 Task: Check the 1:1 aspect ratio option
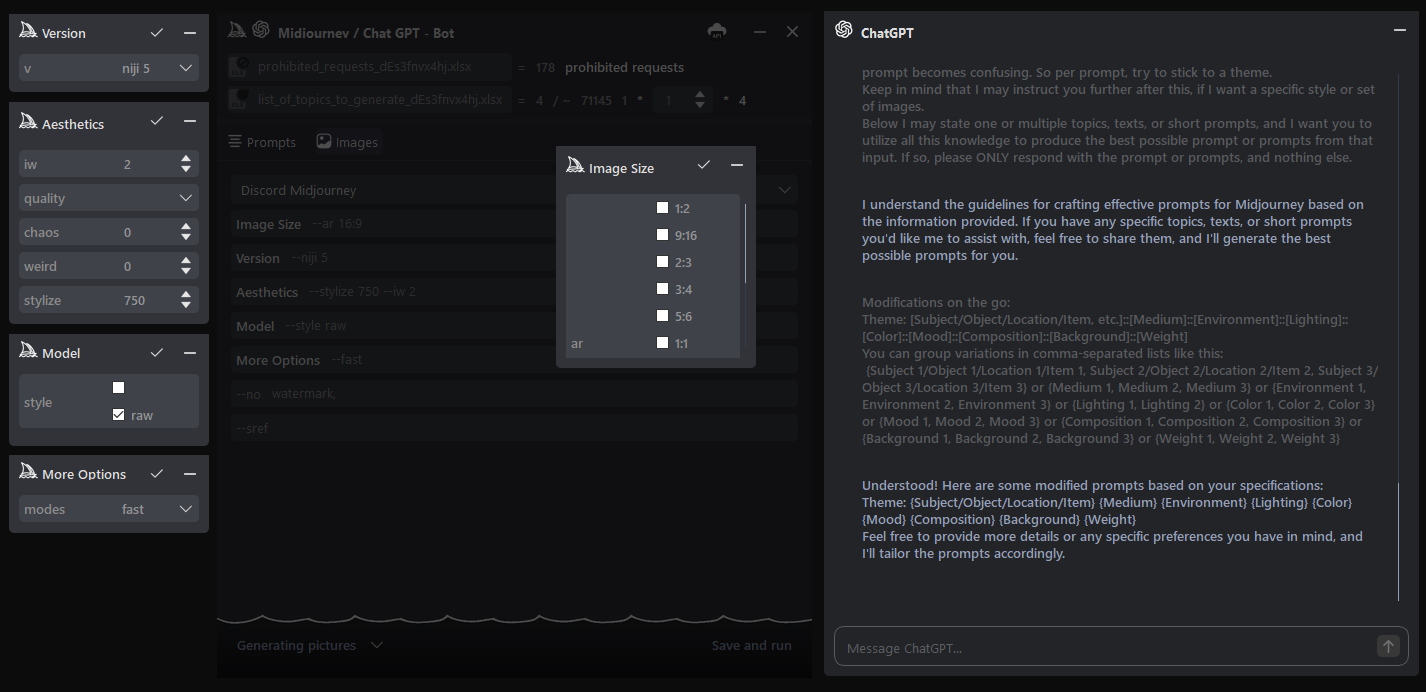662,343
